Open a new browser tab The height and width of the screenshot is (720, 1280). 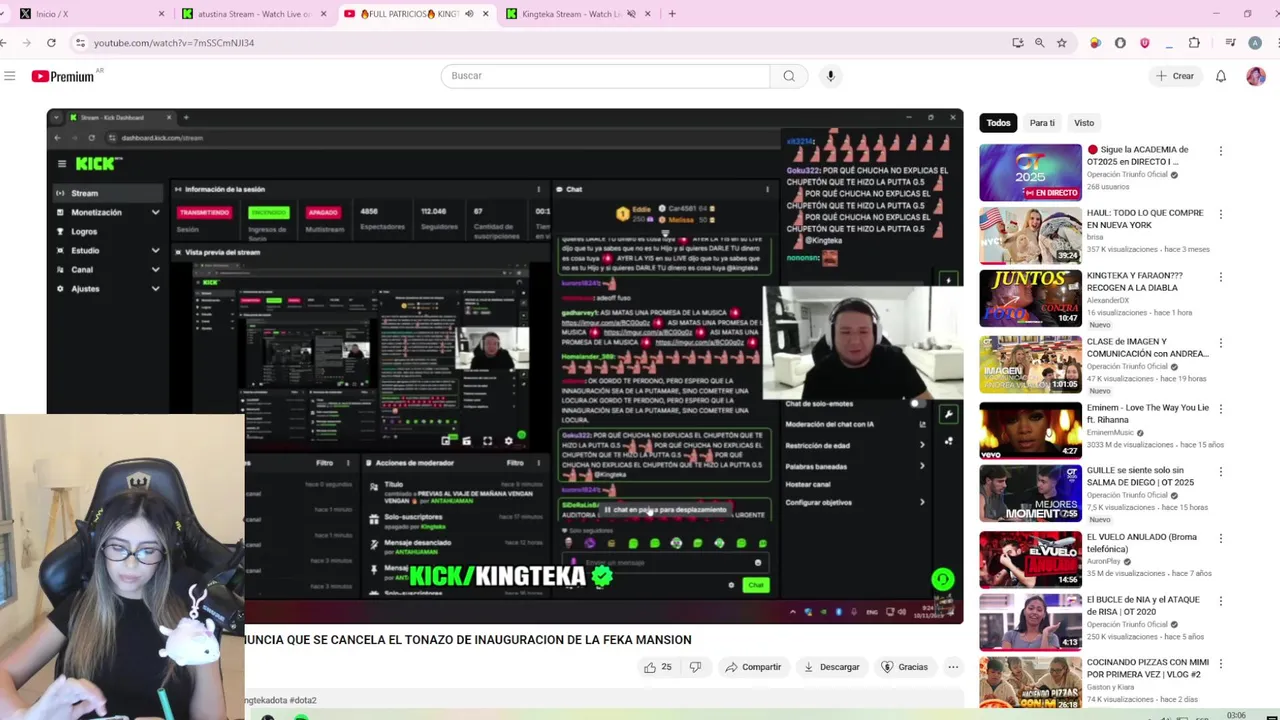coord(672,14)
